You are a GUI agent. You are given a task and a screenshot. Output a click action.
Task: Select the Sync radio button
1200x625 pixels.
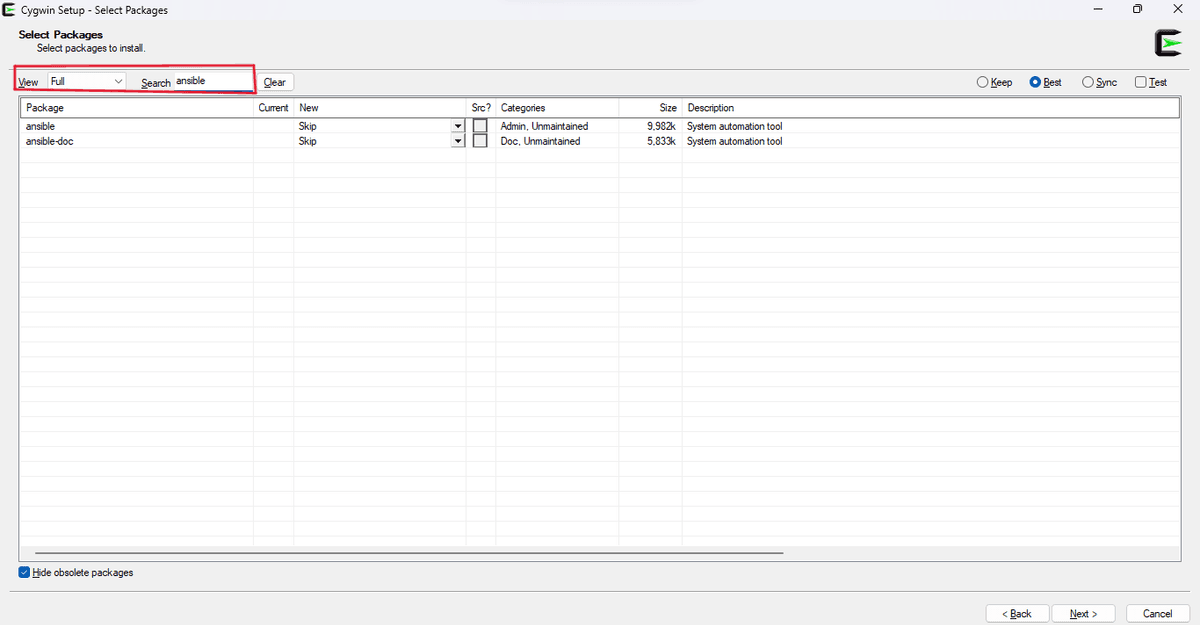[1088, 82]
